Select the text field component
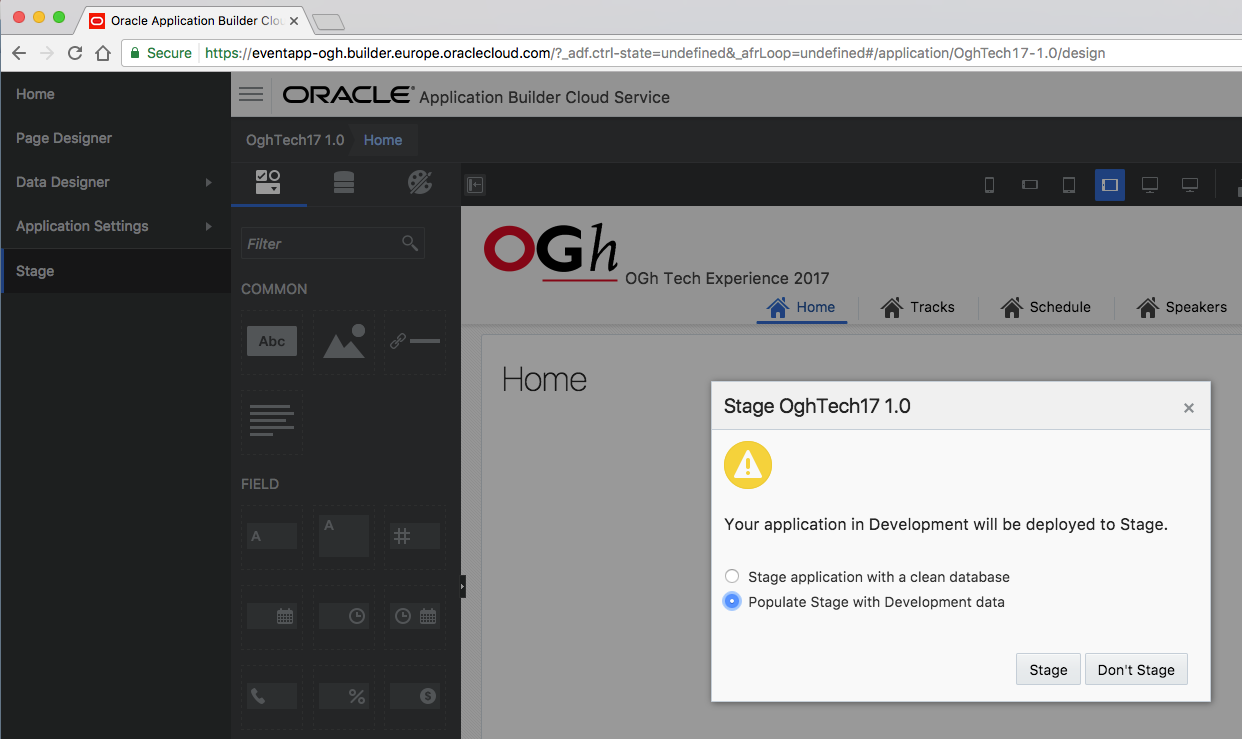 point(272,536)
